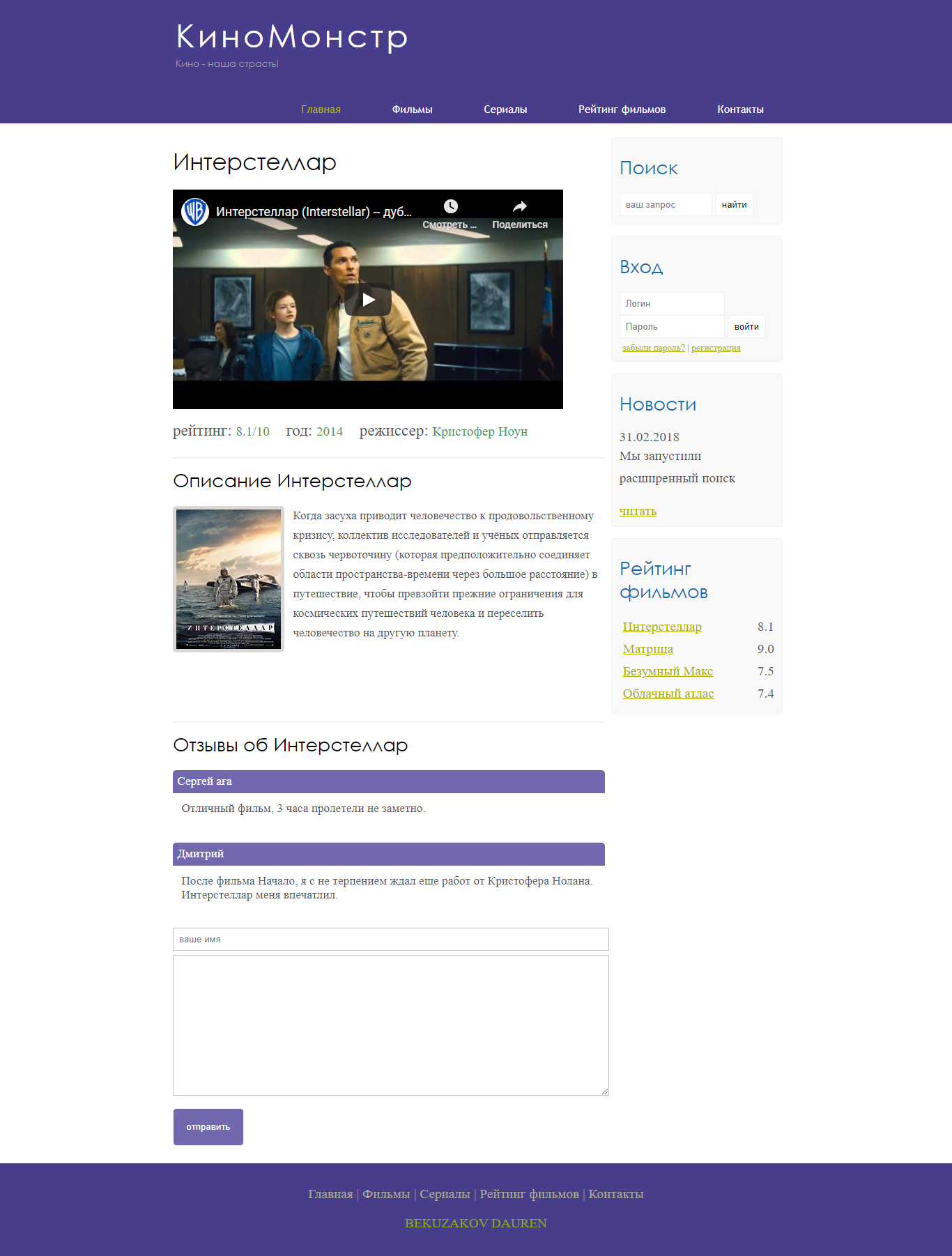Go to Рейтинг фильмов in top navigation
The image size is (952, 1256).
[x=622, y=109]
